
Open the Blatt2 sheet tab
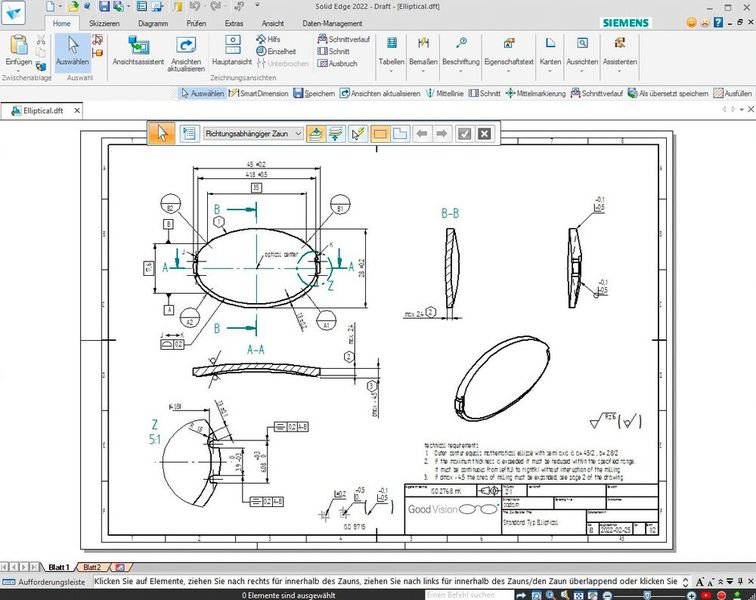click(x=91, y=567)
